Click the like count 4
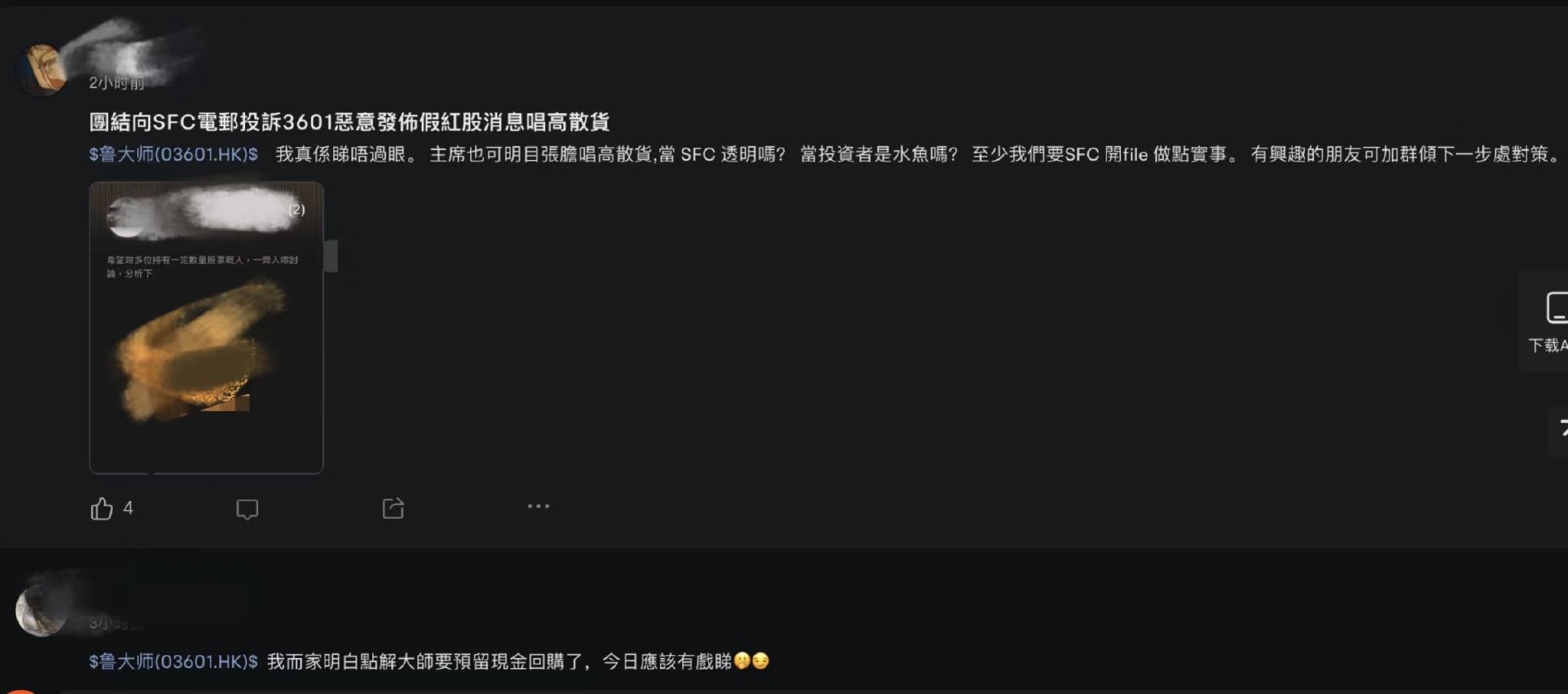1568x694 pixels. (128, 508)
